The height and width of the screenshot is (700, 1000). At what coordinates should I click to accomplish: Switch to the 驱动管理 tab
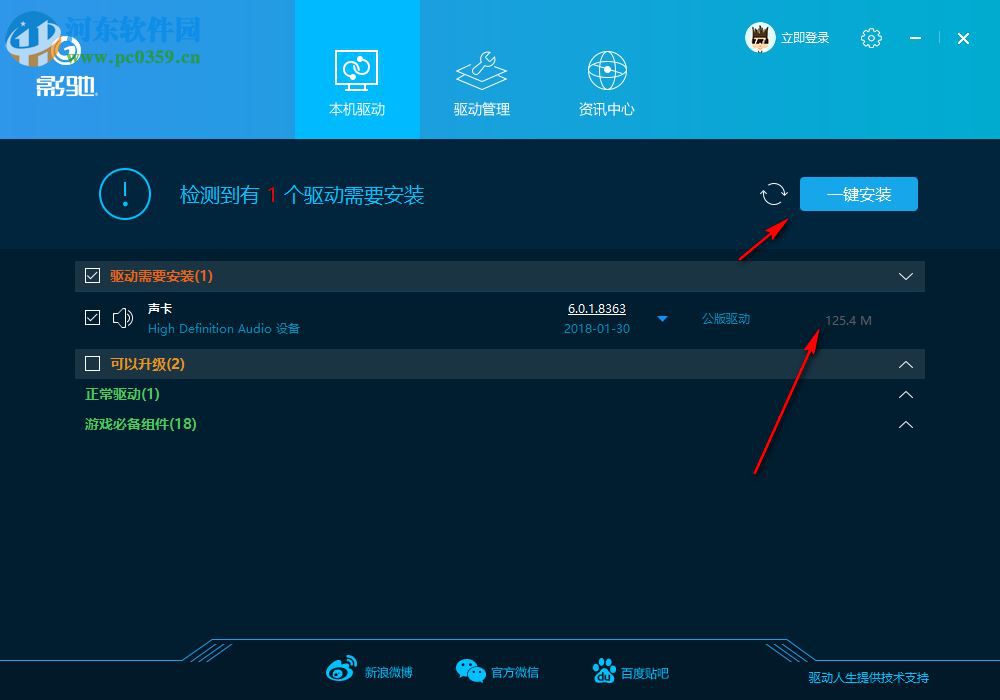pos(481,85)
